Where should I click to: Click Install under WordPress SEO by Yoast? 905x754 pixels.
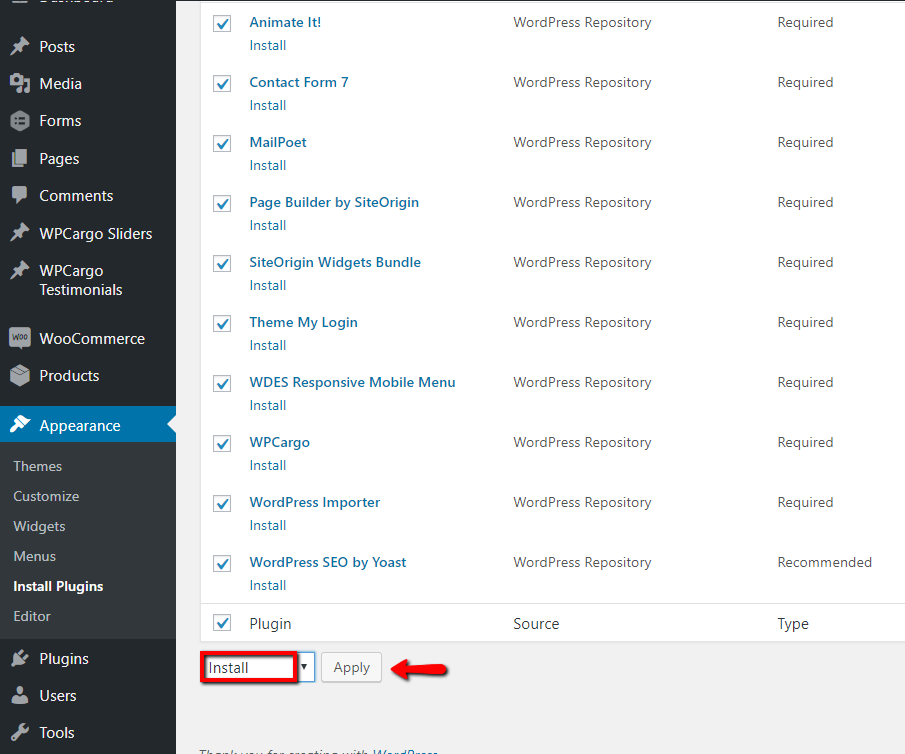coord(268,586)
